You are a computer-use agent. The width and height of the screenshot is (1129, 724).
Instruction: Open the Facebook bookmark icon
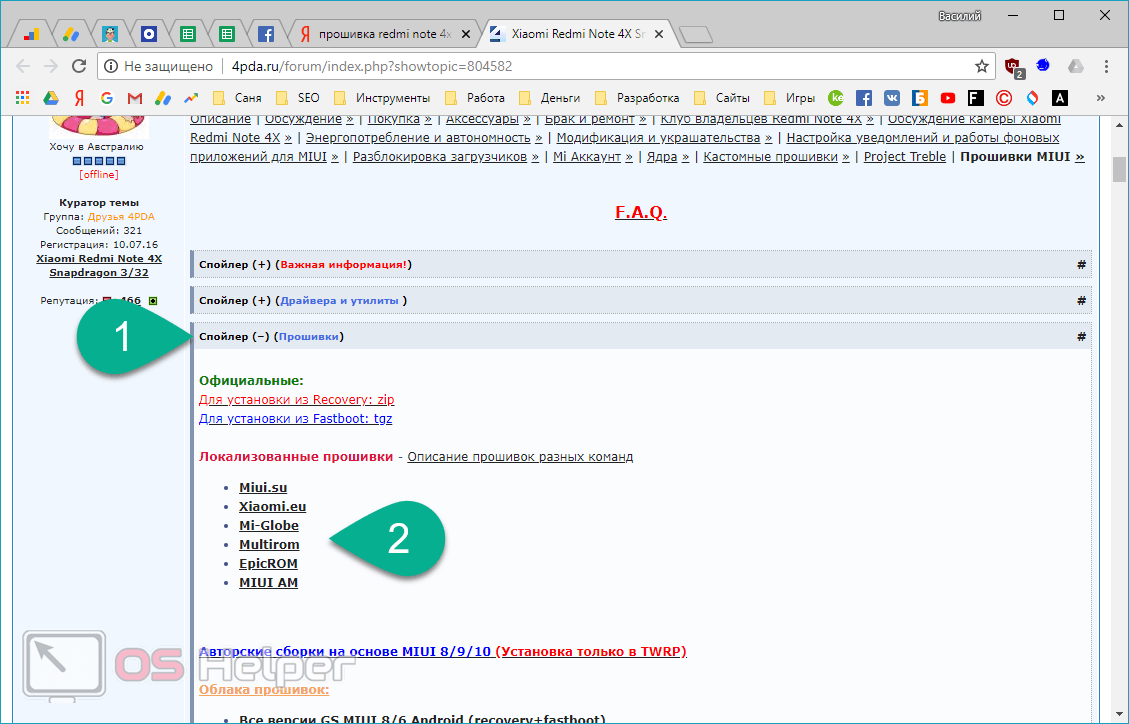point(864,98)
